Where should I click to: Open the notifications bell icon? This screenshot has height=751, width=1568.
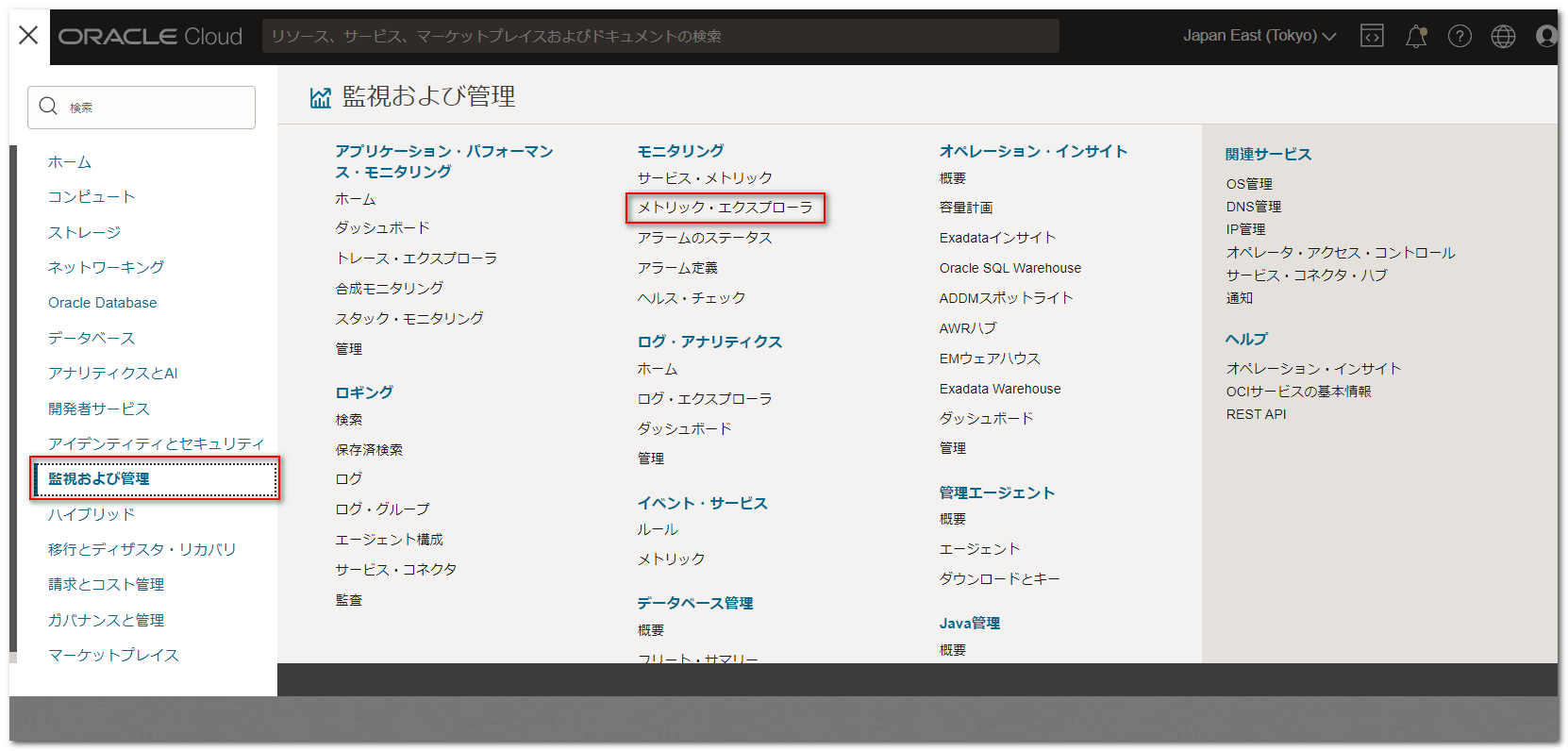(1416, 36)
